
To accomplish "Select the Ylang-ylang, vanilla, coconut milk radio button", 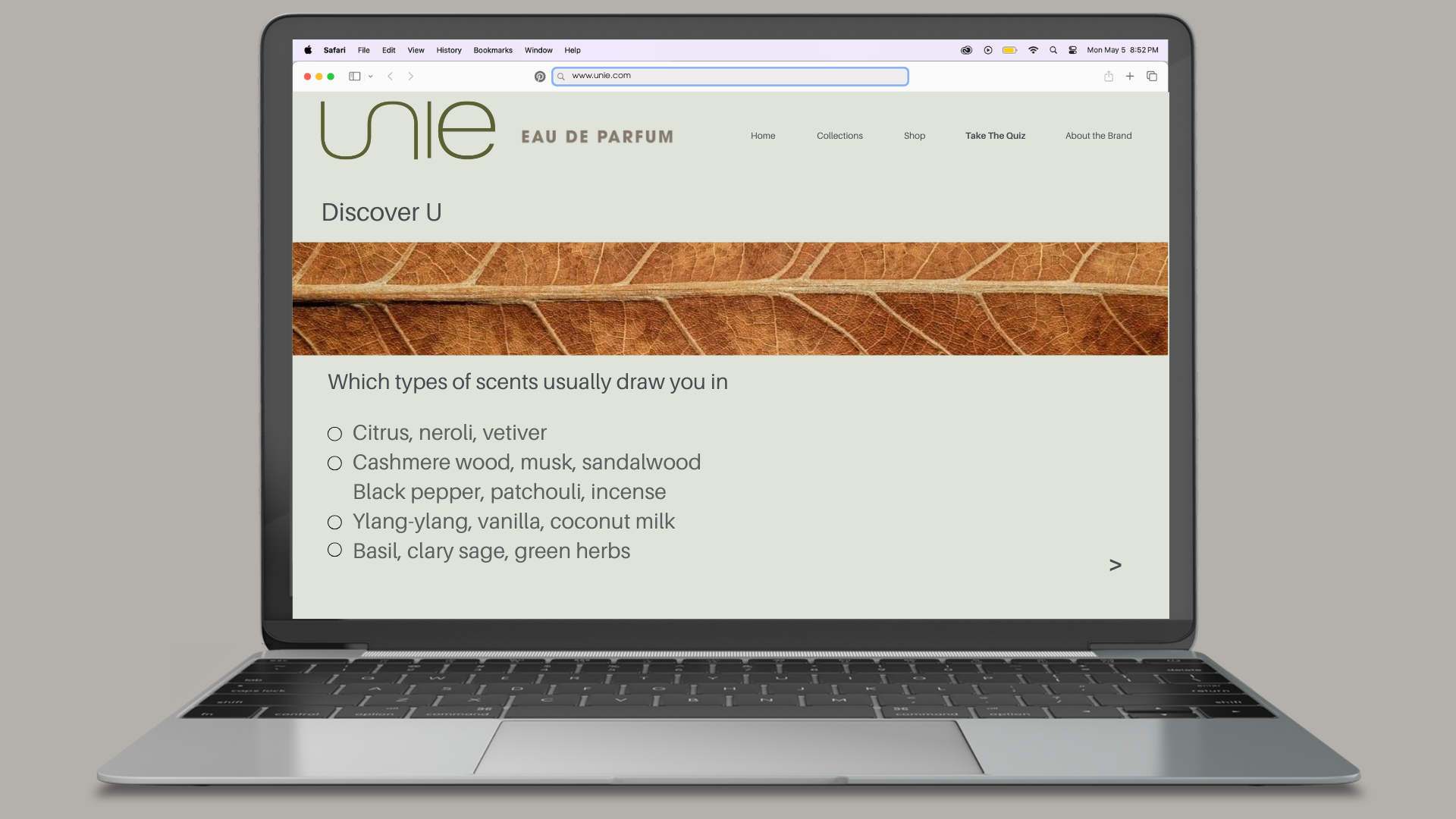I will click(334, 522).
